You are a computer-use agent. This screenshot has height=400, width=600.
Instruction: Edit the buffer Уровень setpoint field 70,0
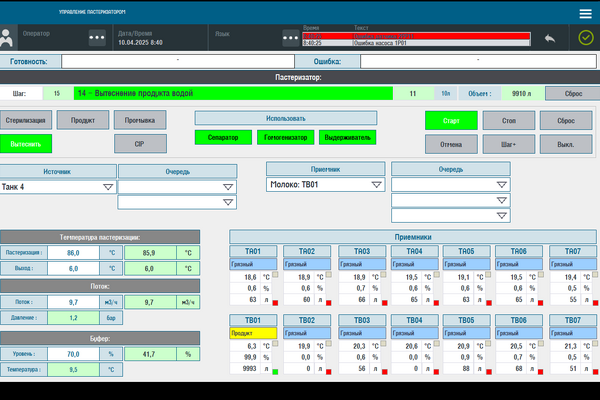pyautogui.click(x=73, y=354)
